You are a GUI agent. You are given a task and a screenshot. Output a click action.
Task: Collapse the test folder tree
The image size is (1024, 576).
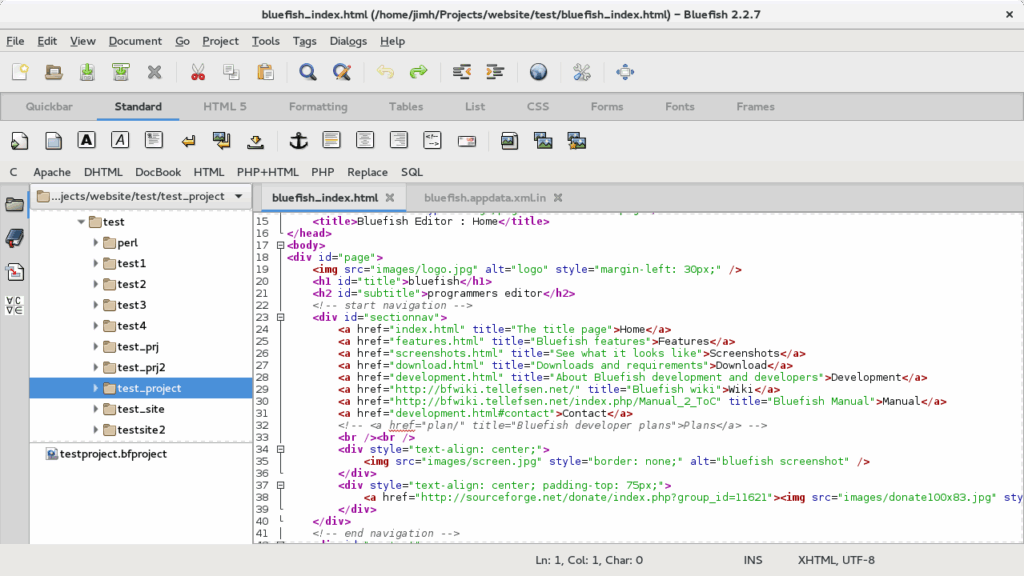pos(82,221)
